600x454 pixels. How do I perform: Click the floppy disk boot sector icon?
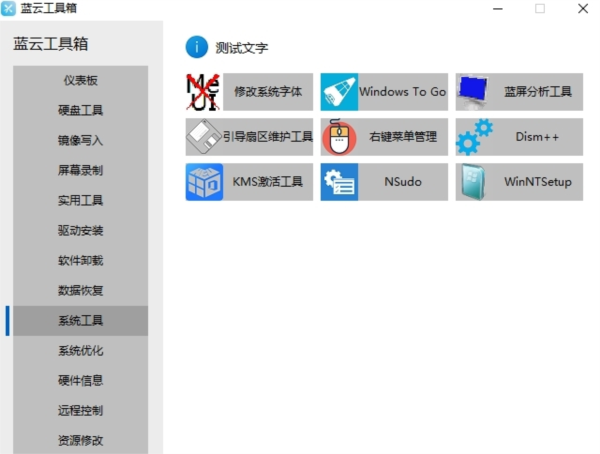pyautogui.click(x=204, y=137)
